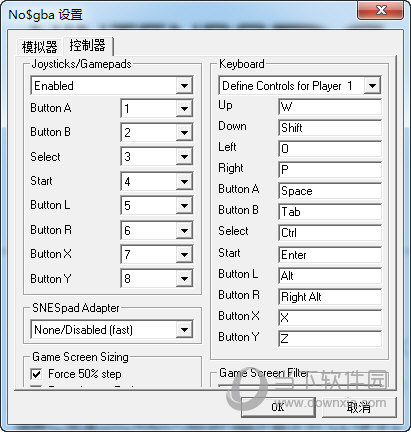411x432 pixels.
Task: Open joystick Button R dropdown showing 6
Action: [x=157, y=230]
